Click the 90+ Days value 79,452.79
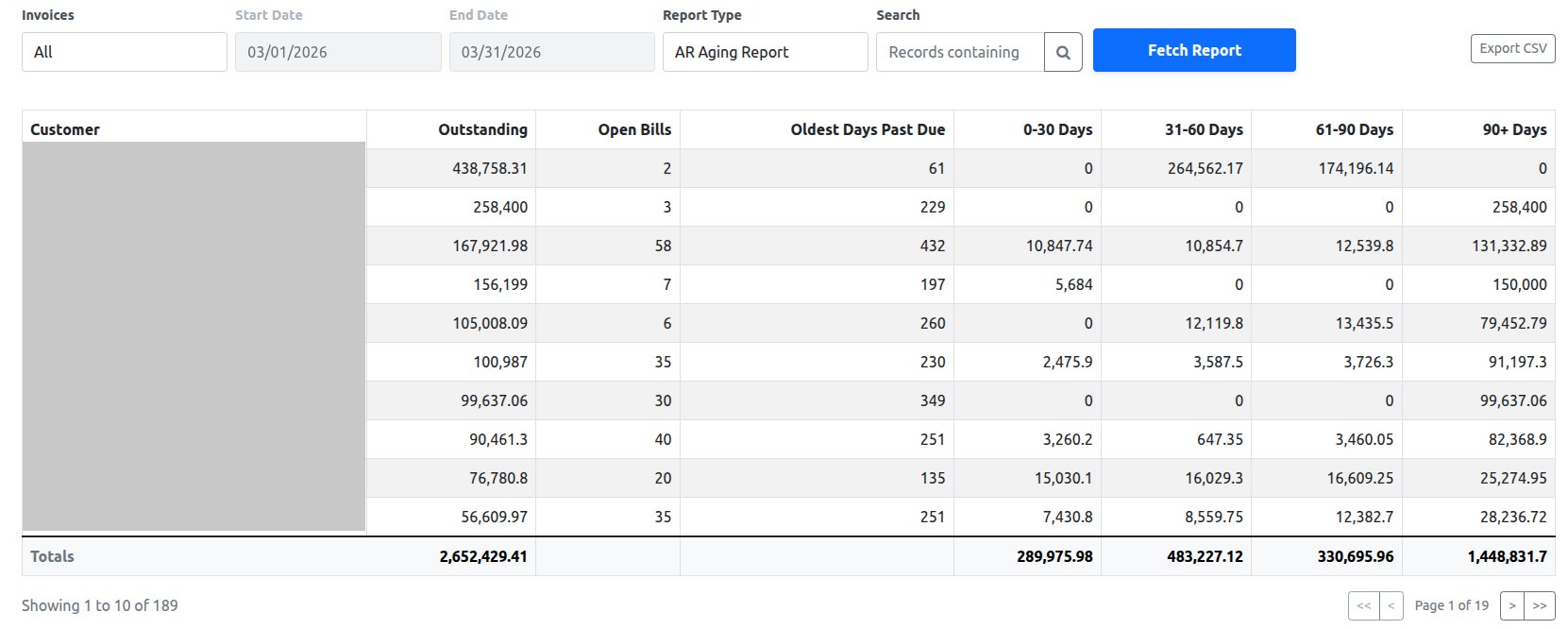This screenshot has width=1568, height=629. (1513, 323)
